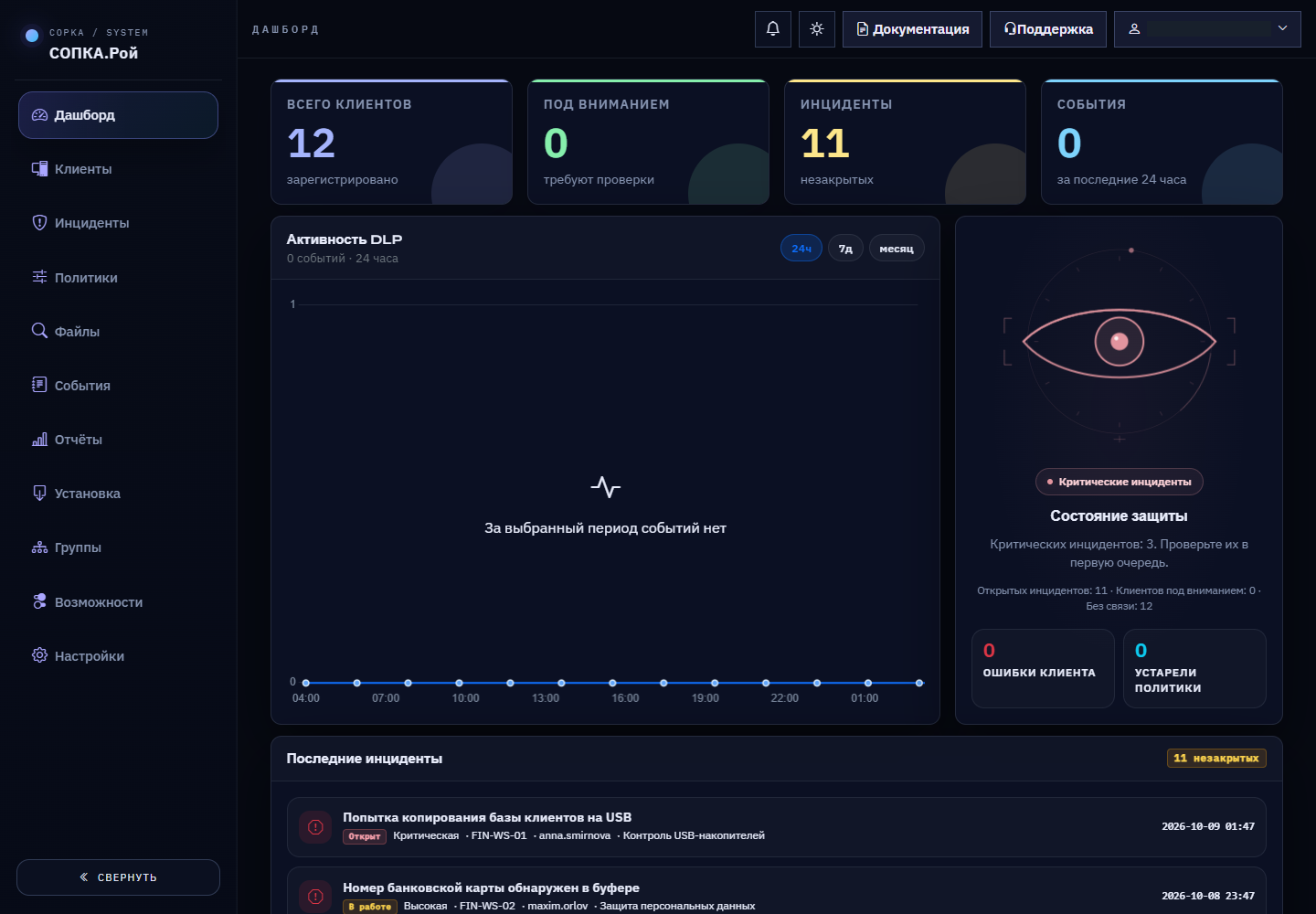Click the 11 незакрытых badge
The image size is (1316, 914).
point(1216,759)
